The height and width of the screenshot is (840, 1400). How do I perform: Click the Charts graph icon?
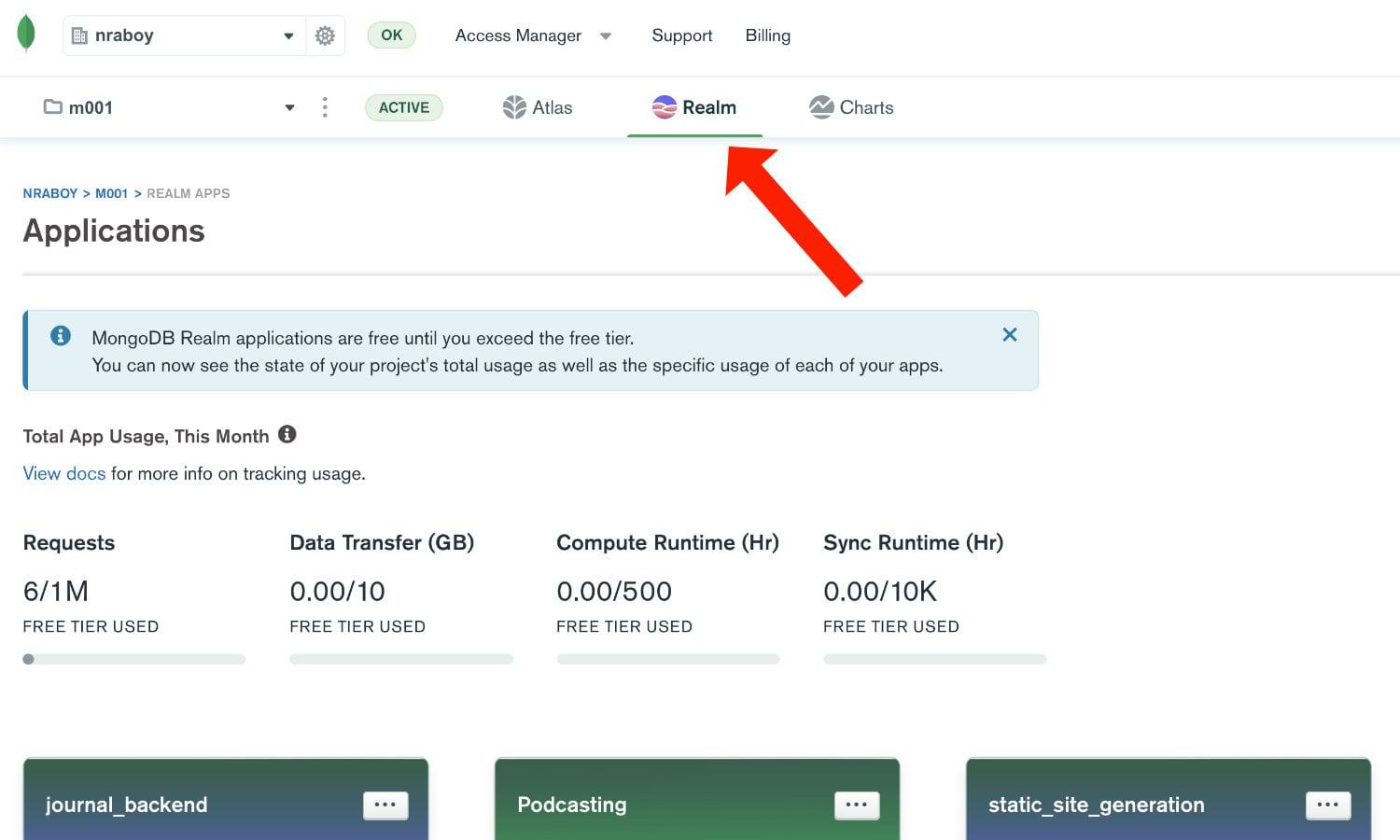click(821, 107)
